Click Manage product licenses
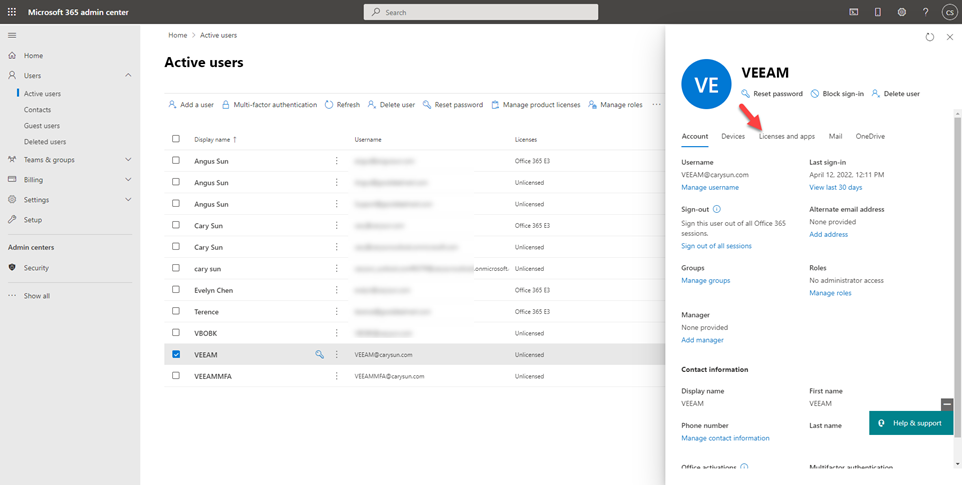Screen dimensions: 962x485 [x=536, y=105]
